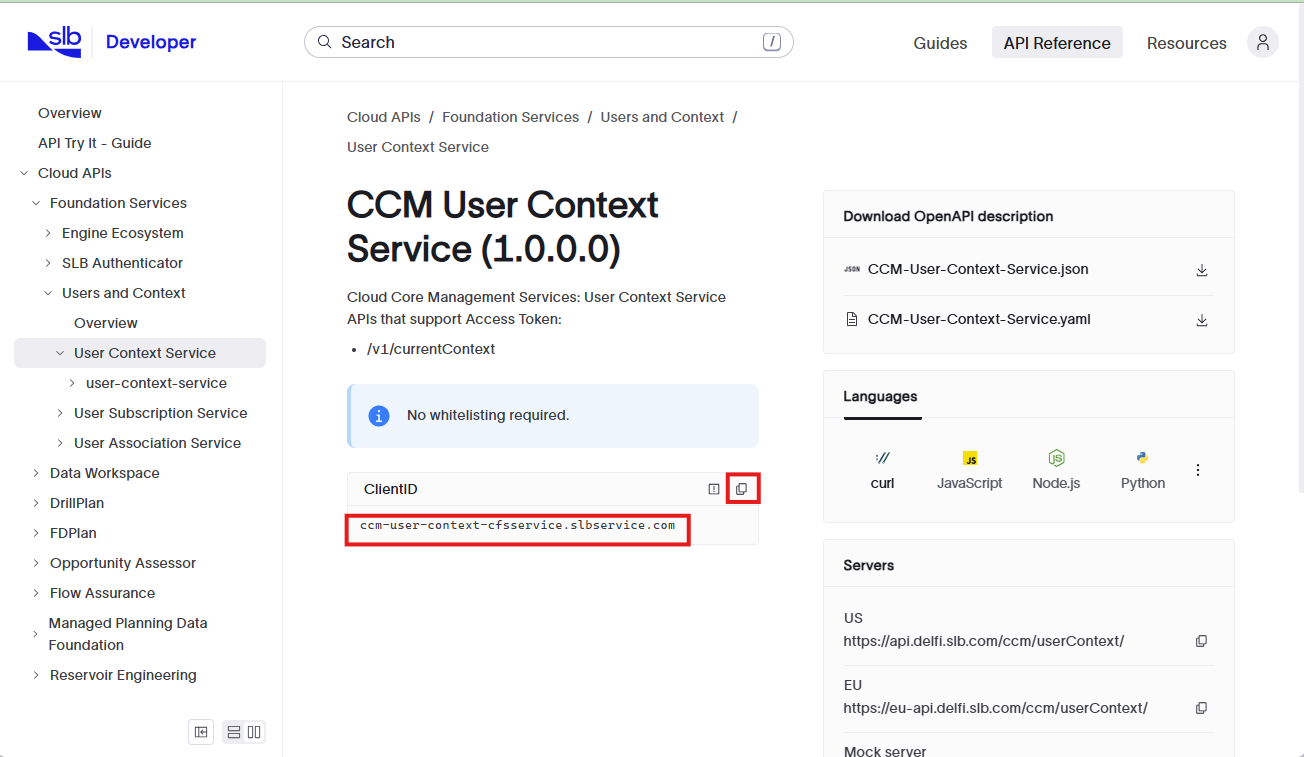Expand User Subscription Service
This screenshot has width=1304, height=757.
click(x=60, y=413)
